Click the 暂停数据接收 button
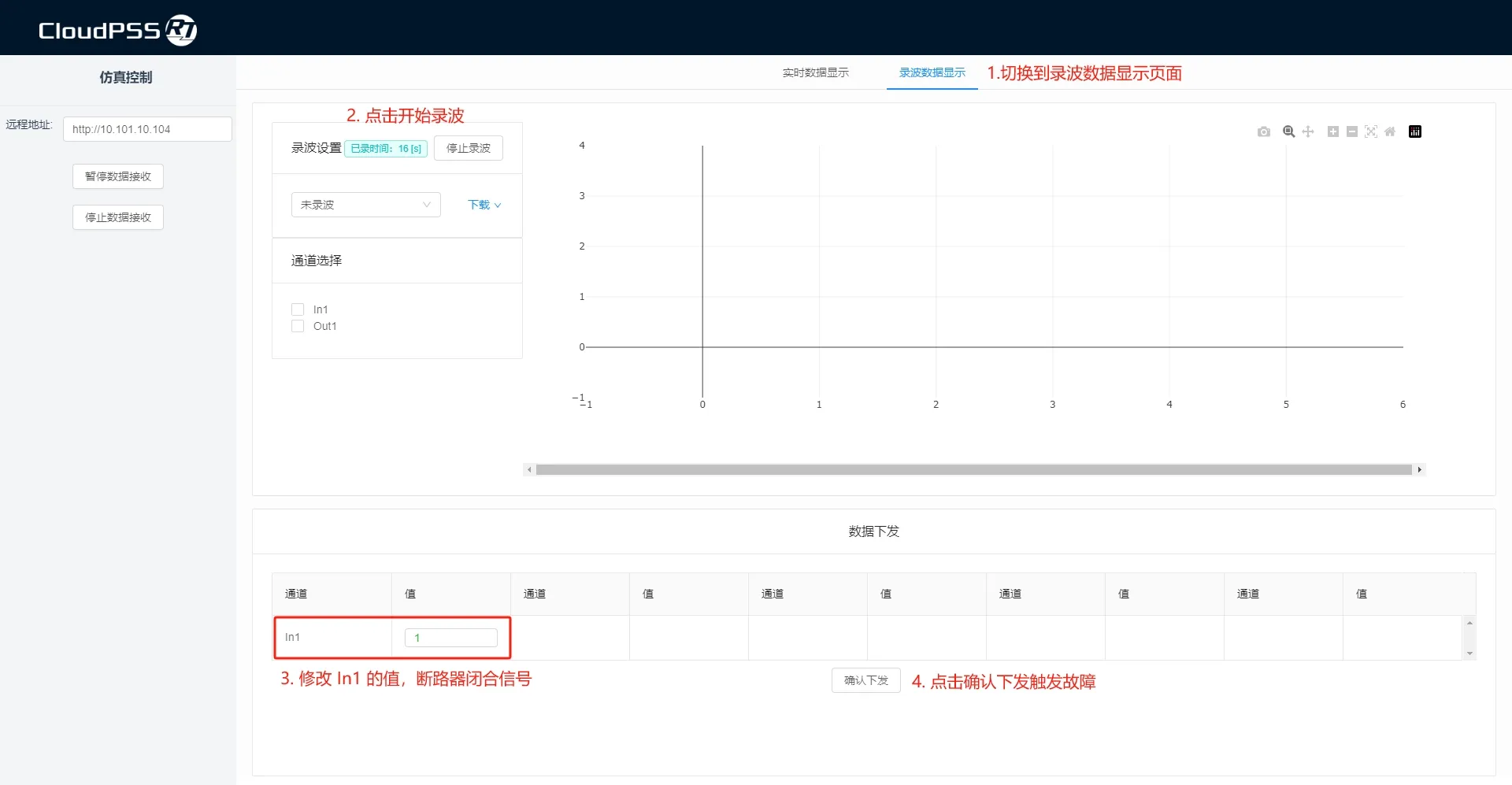1512x785 pixels. 118,176
